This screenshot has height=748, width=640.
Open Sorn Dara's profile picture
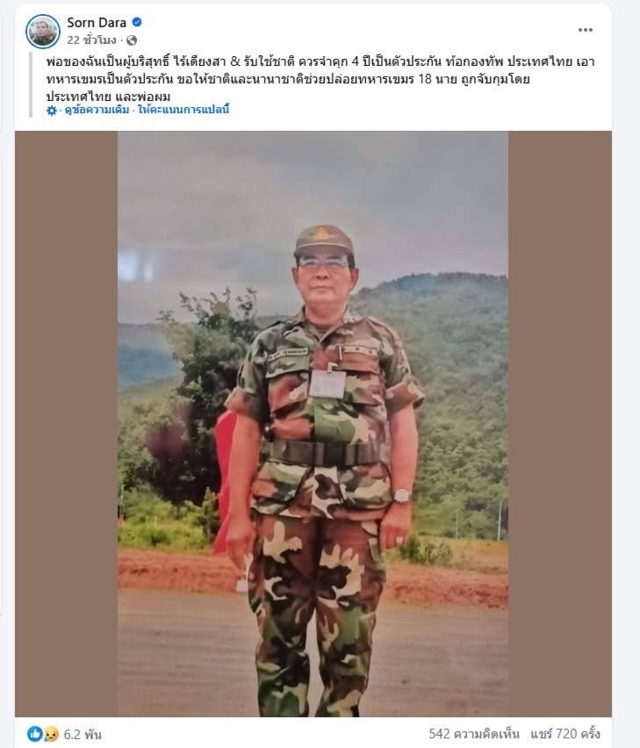[43, 31]
